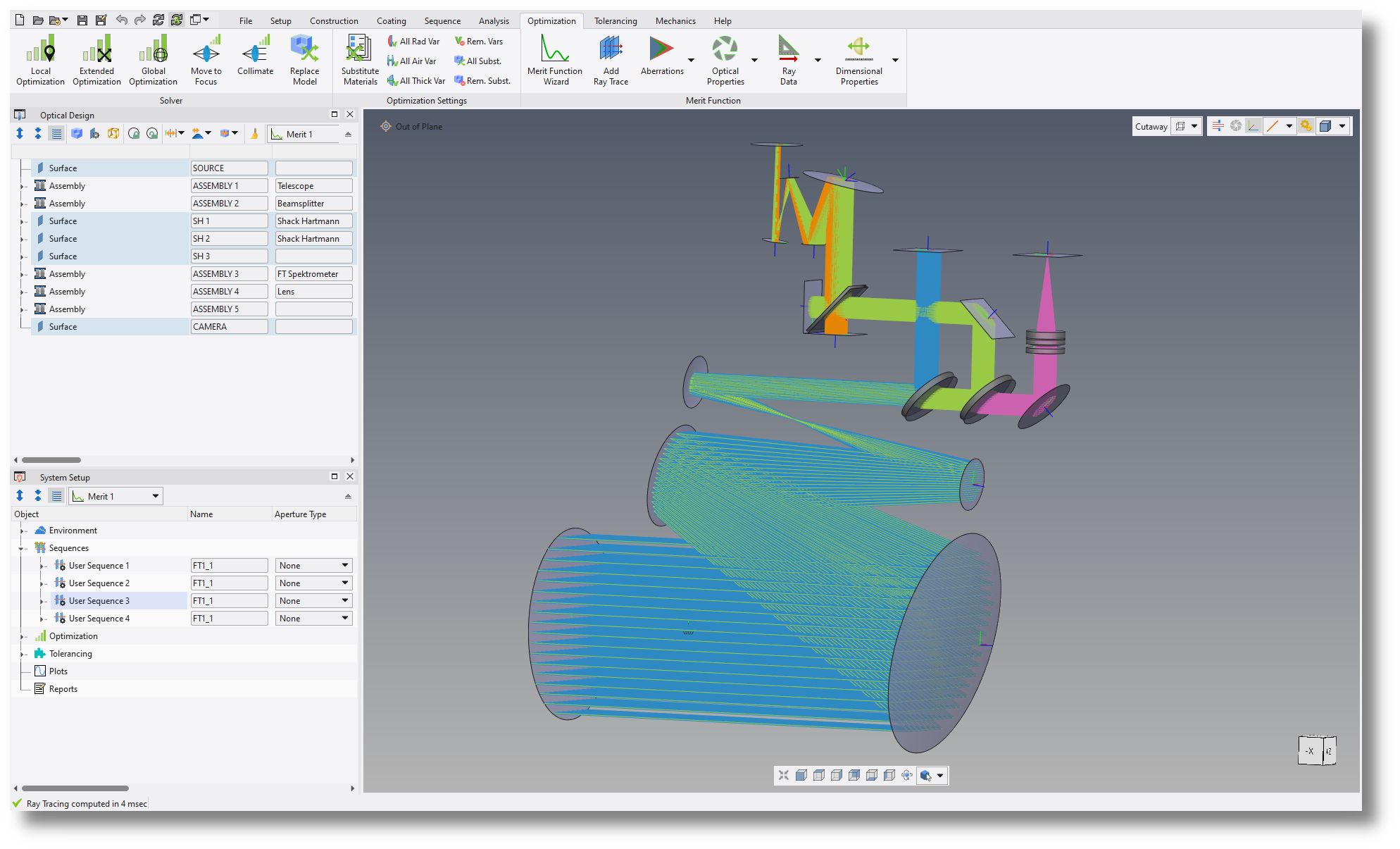1400x849 pixels.
Task: Toggle the yellow gears option in viewport
Action: pos(1306,126)
